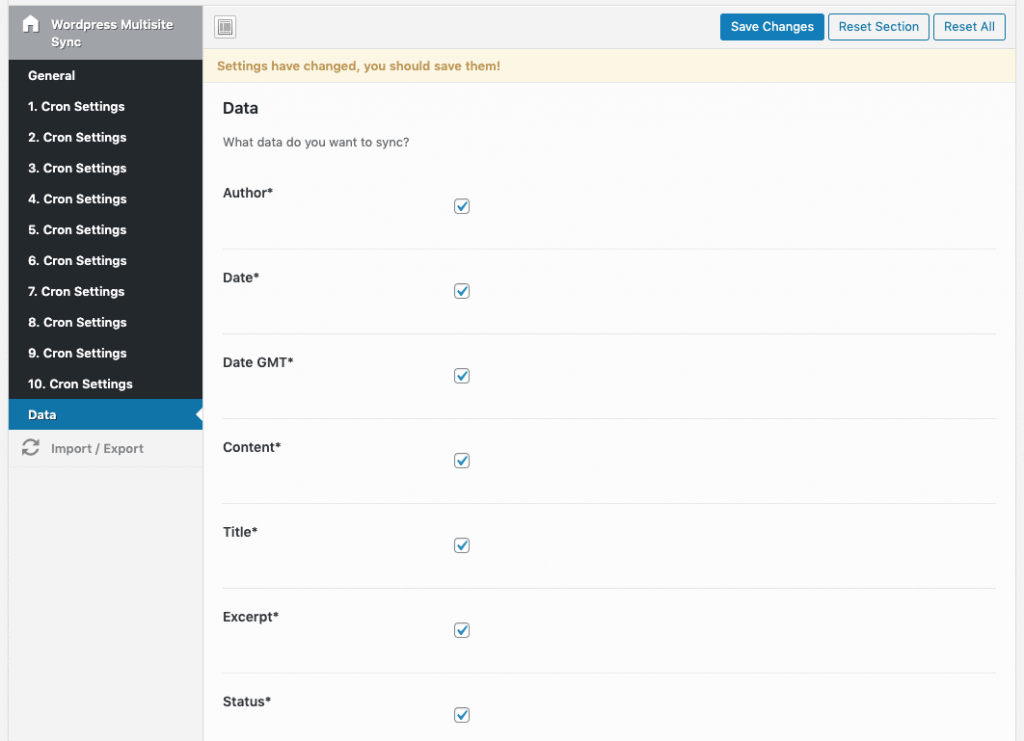
Task: Toggle the Title checkbox
Action: click(x=462, y=546)
